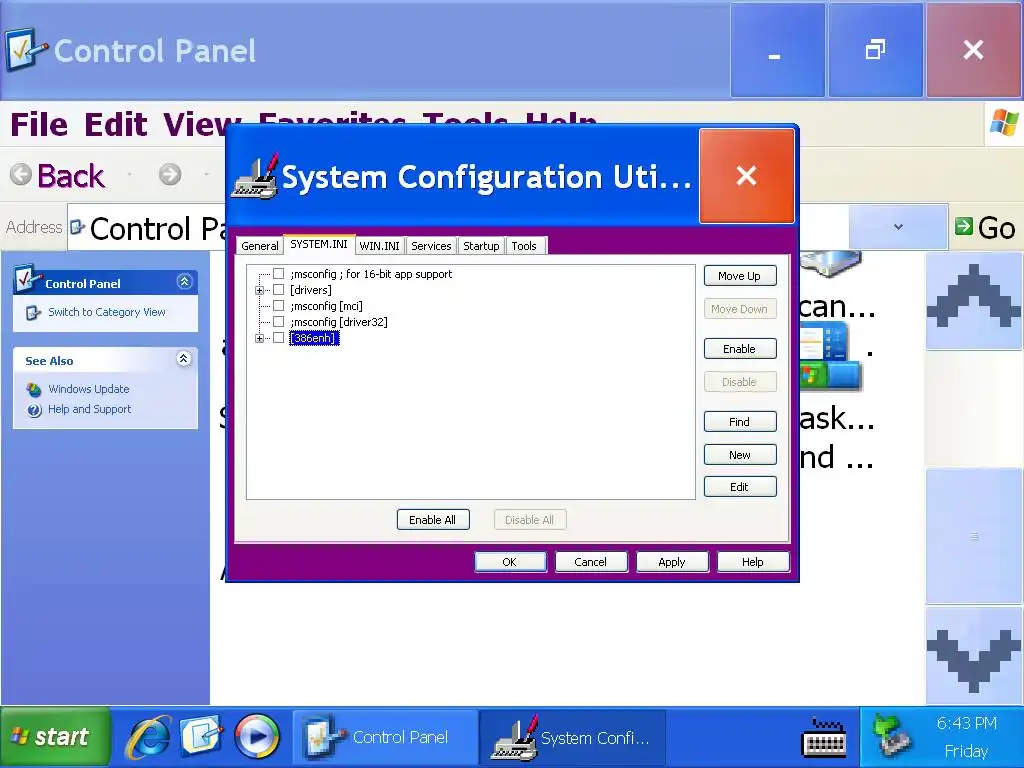Viewport: 1024px width, 768px height.
Task: Click the Apply button
Action: 672,562
